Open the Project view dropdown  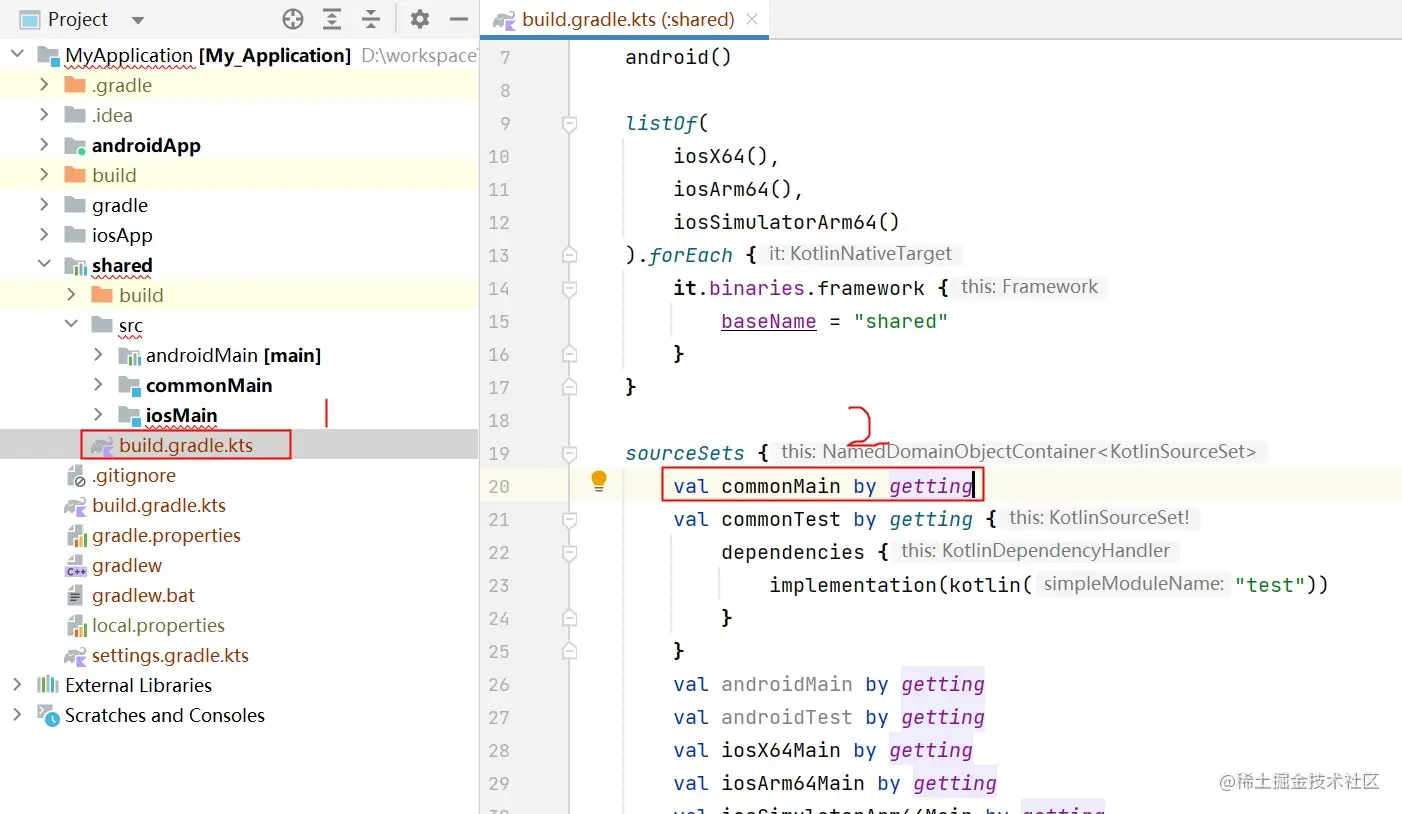(137, 19)
